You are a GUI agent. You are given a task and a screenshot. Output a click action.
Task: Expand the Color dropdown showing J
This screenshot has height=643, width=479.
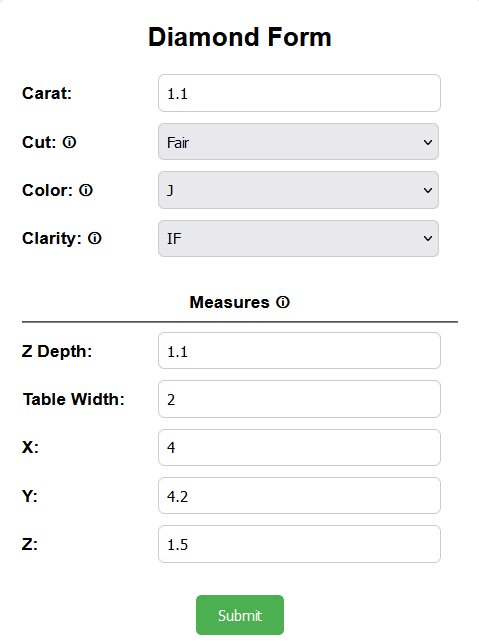pos(299,190)
